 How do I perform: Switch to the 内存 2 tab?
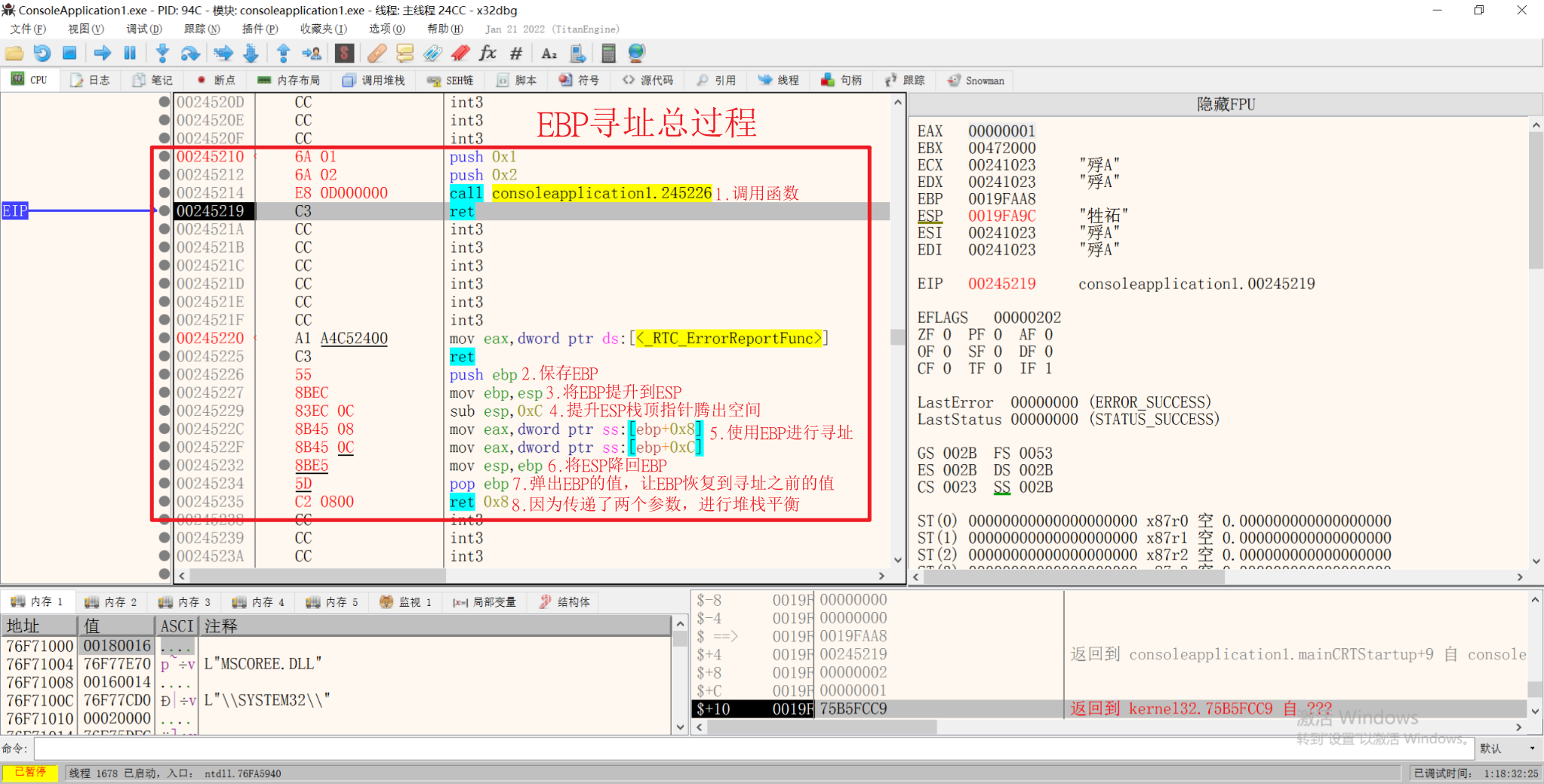(112, 601)
